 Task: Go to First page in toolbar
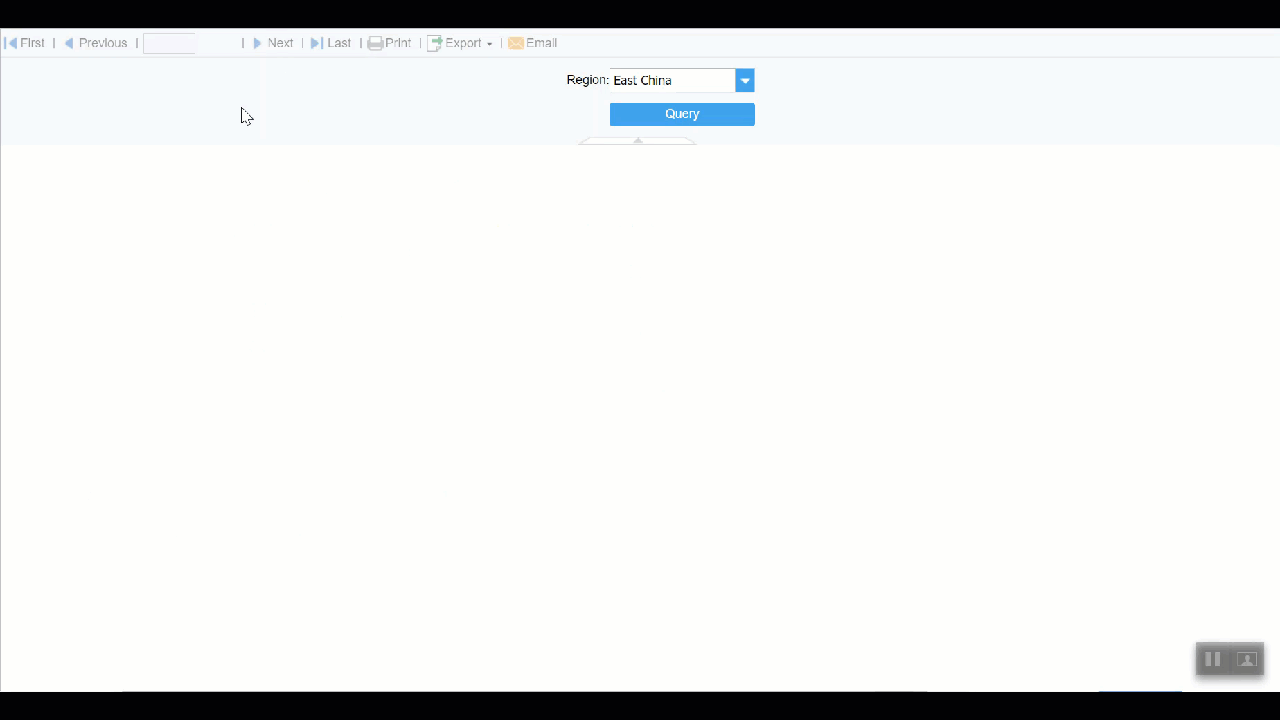tap(25, 43)
